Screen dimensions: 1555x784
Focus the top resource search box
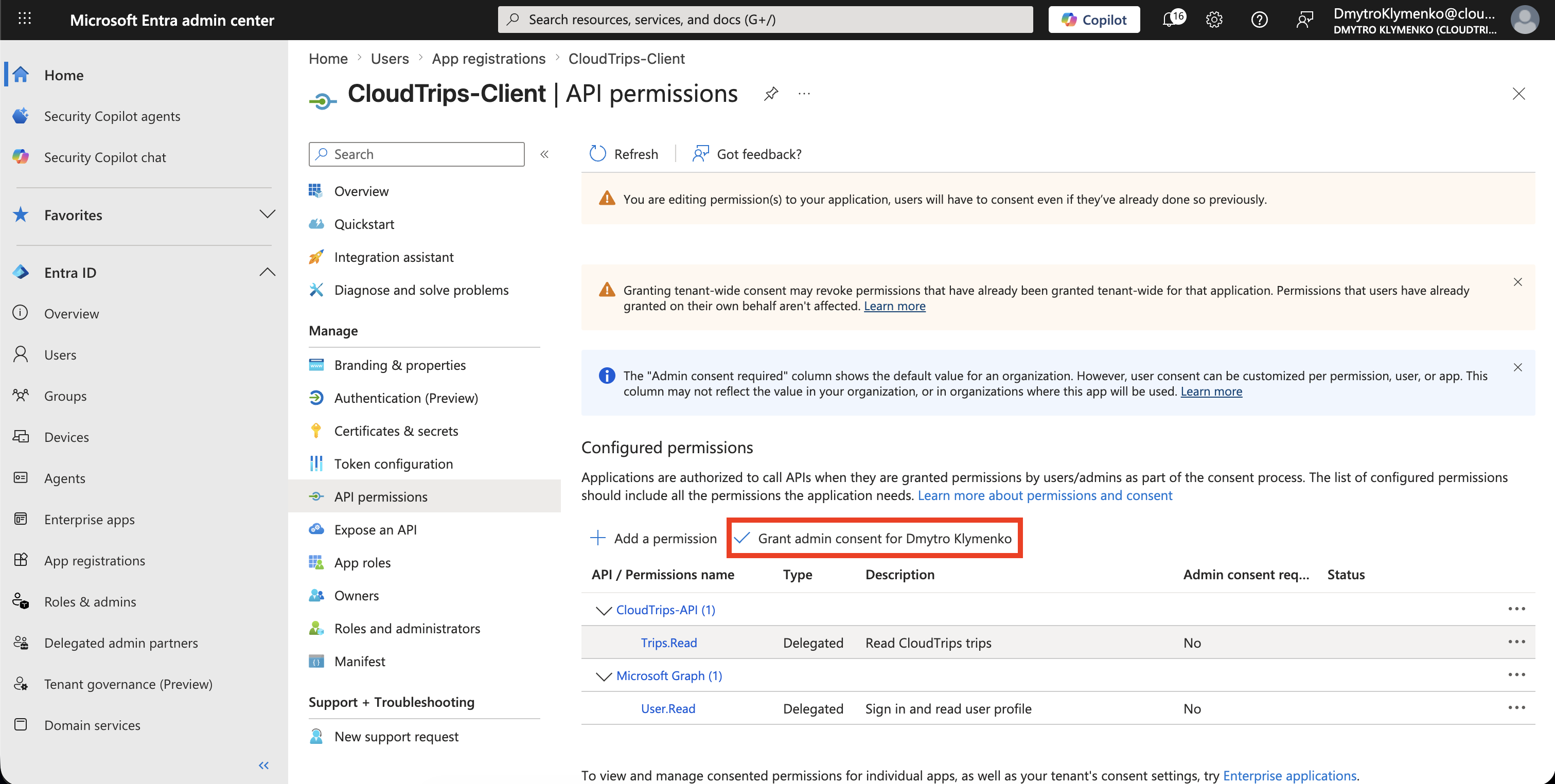(x=765, y=20)
